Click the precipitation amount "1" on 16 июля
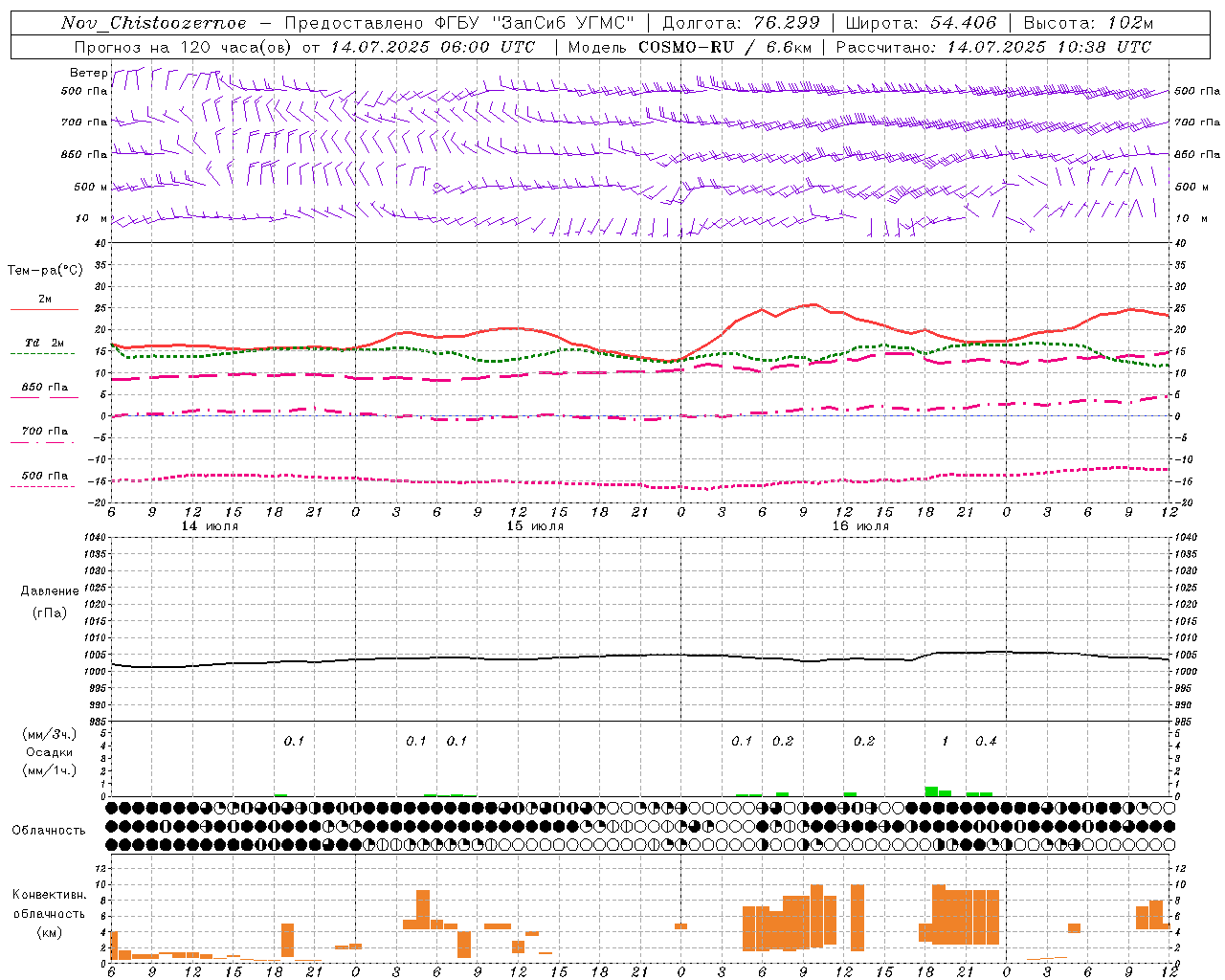 [945, 742]
